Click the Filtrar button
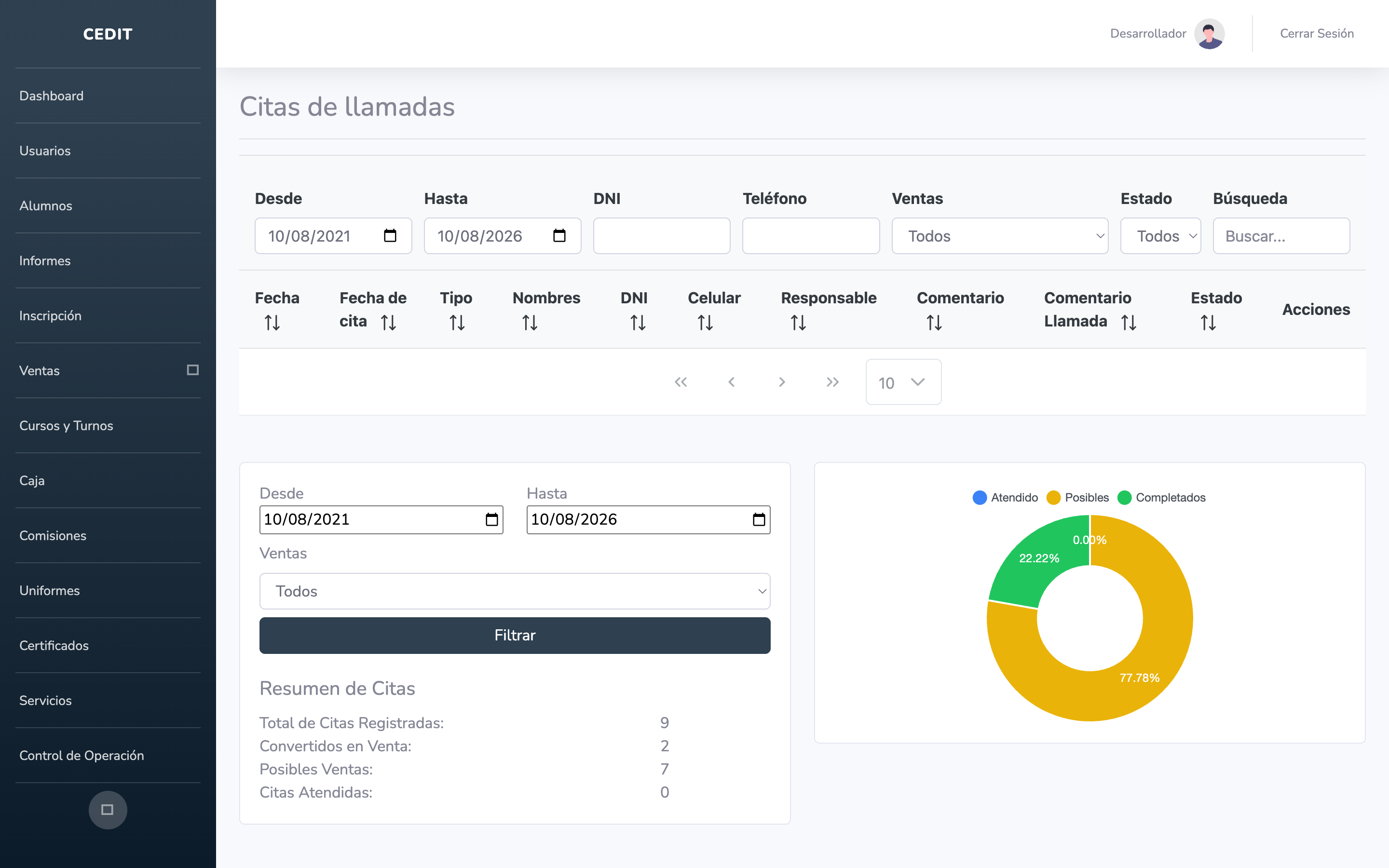This screenshot has width=1389, height=868. pyautogui.click(x=515, y=635)
